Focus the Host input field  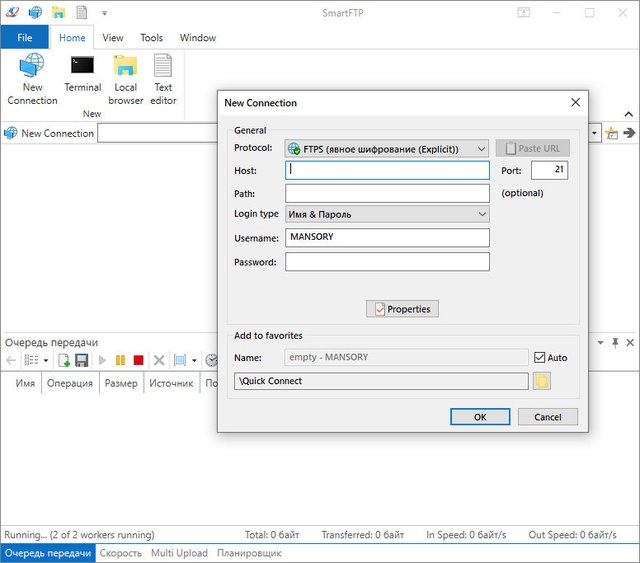point(387,170)
